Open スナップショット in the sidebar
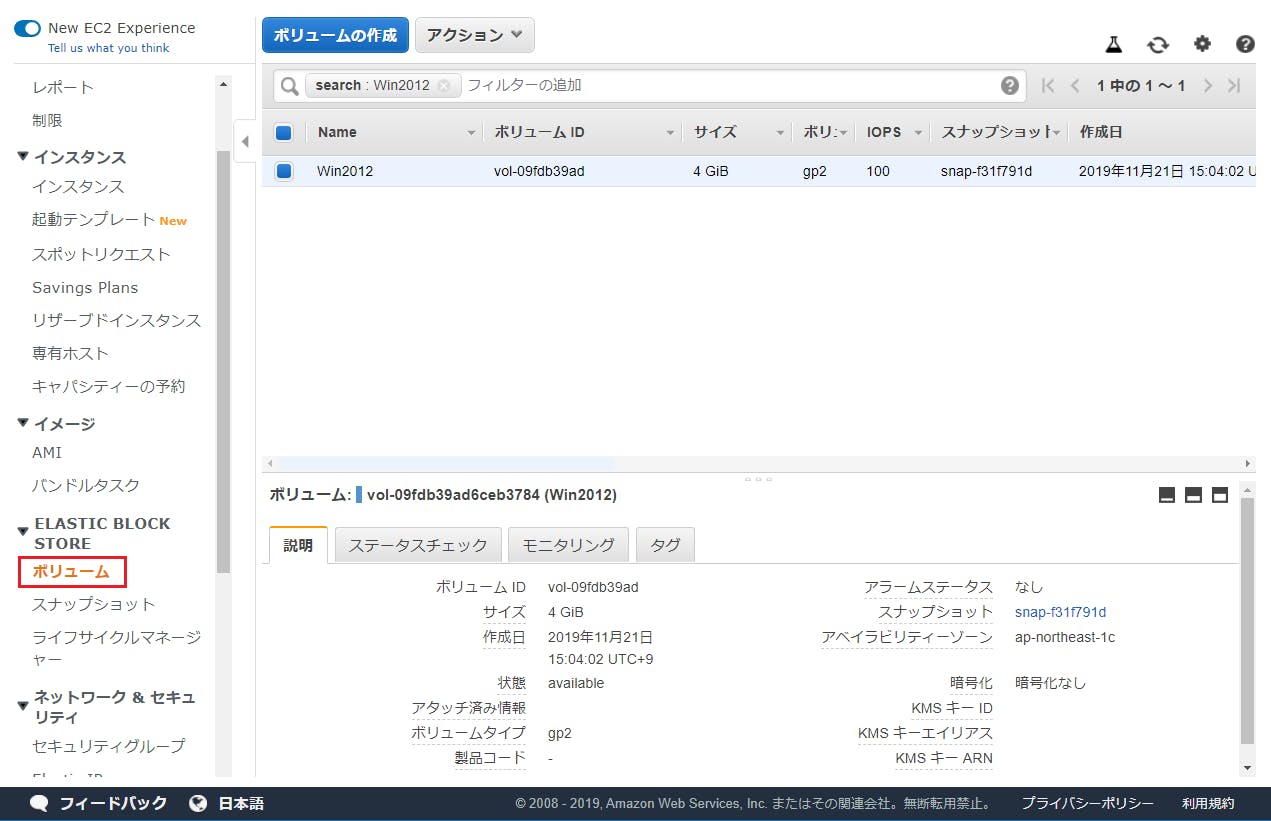 coord(94,604)
